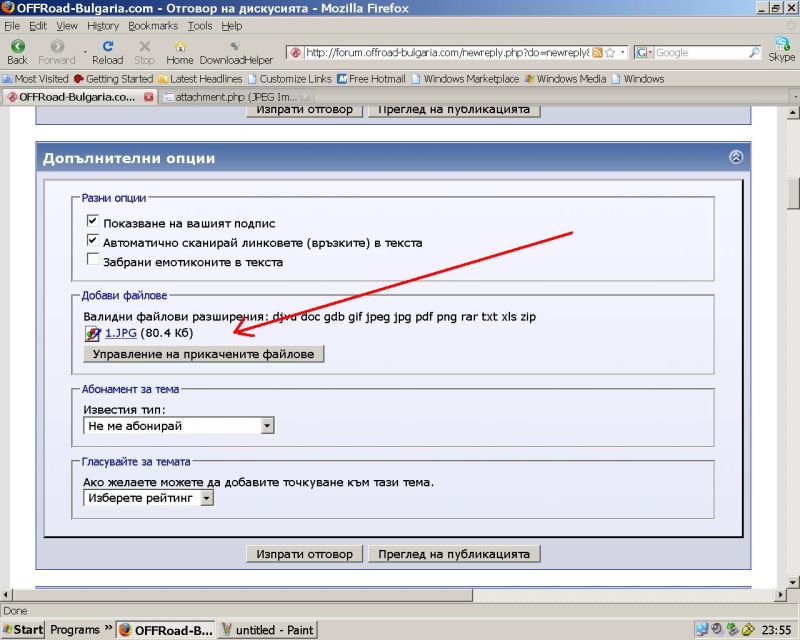Go back with the Back arrow icon
Image resolution: width=800 pixels, height=640 pixels.
pos(17,46)
